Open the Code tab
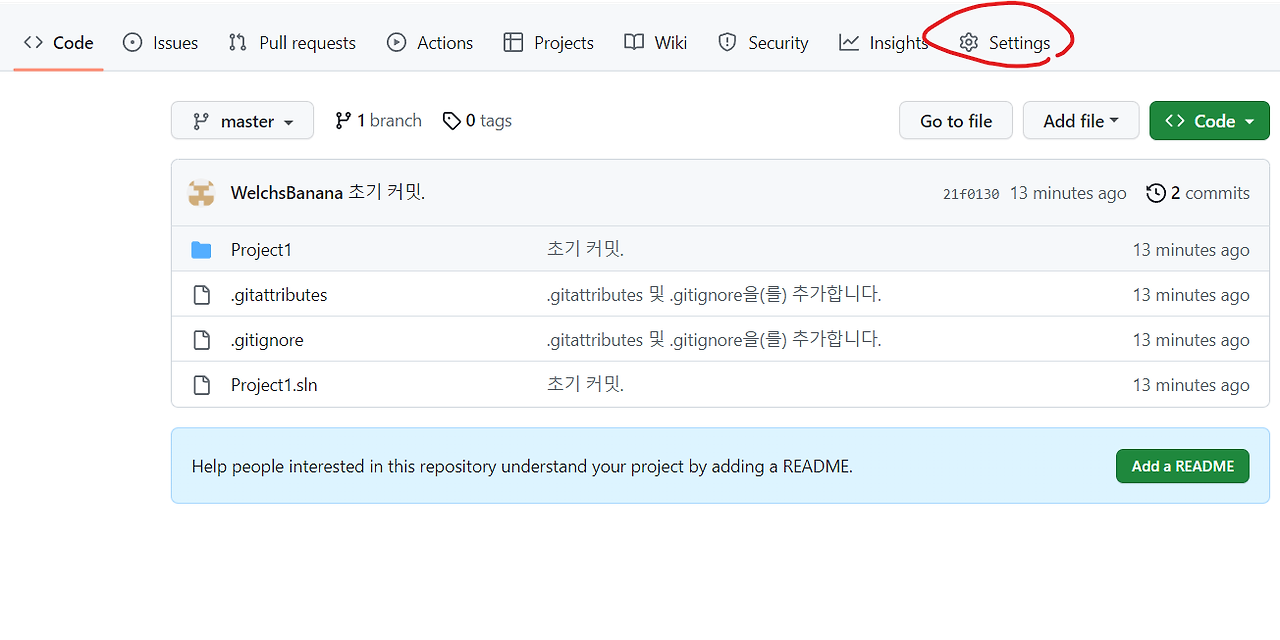Screen dimensions: 1280x640 (x=58, y=43)
